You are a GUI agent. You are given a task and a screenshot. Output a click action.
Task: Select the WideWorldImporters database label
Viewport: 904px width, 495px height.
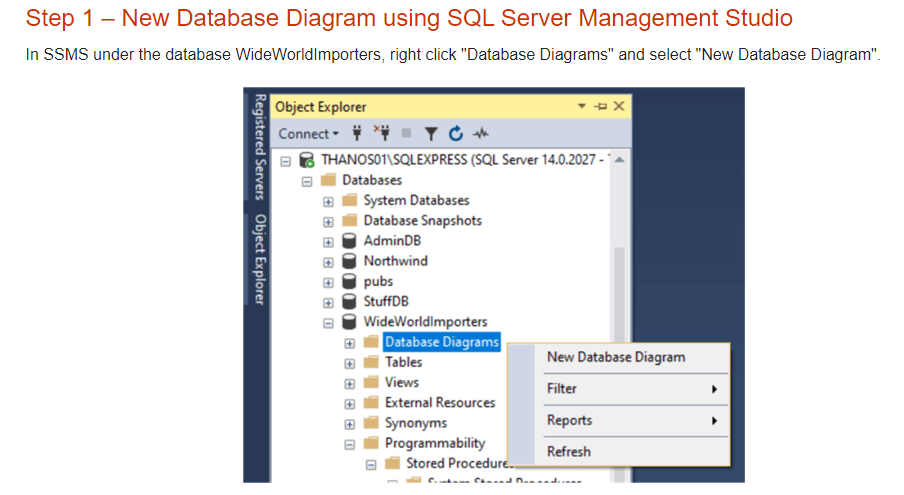(425, 322)
